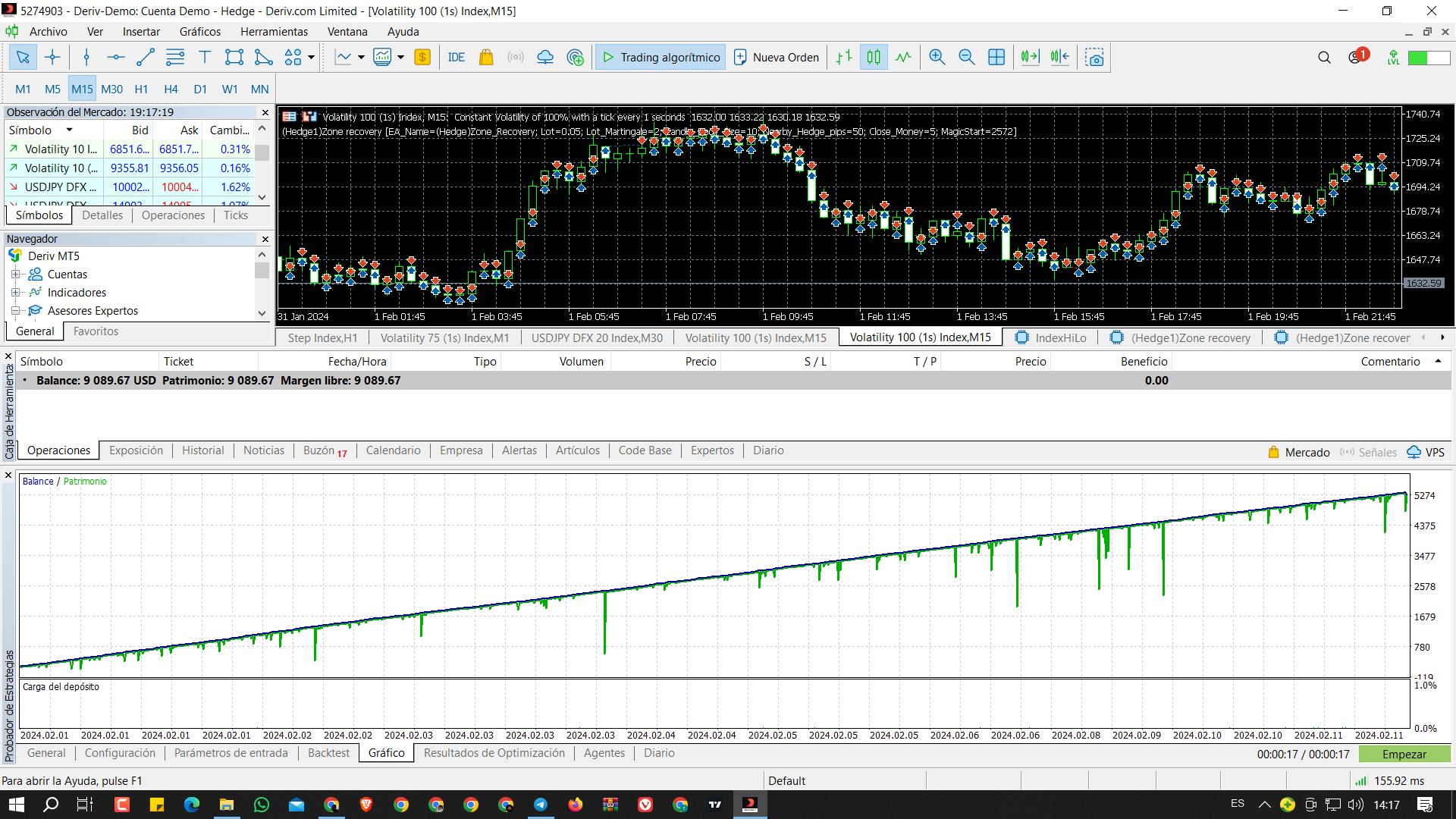Select the USDJPY DFX row in Market Watch
Image resolution: width=1456 pixels, height=819 pixels.
click(x=129, y=187)
